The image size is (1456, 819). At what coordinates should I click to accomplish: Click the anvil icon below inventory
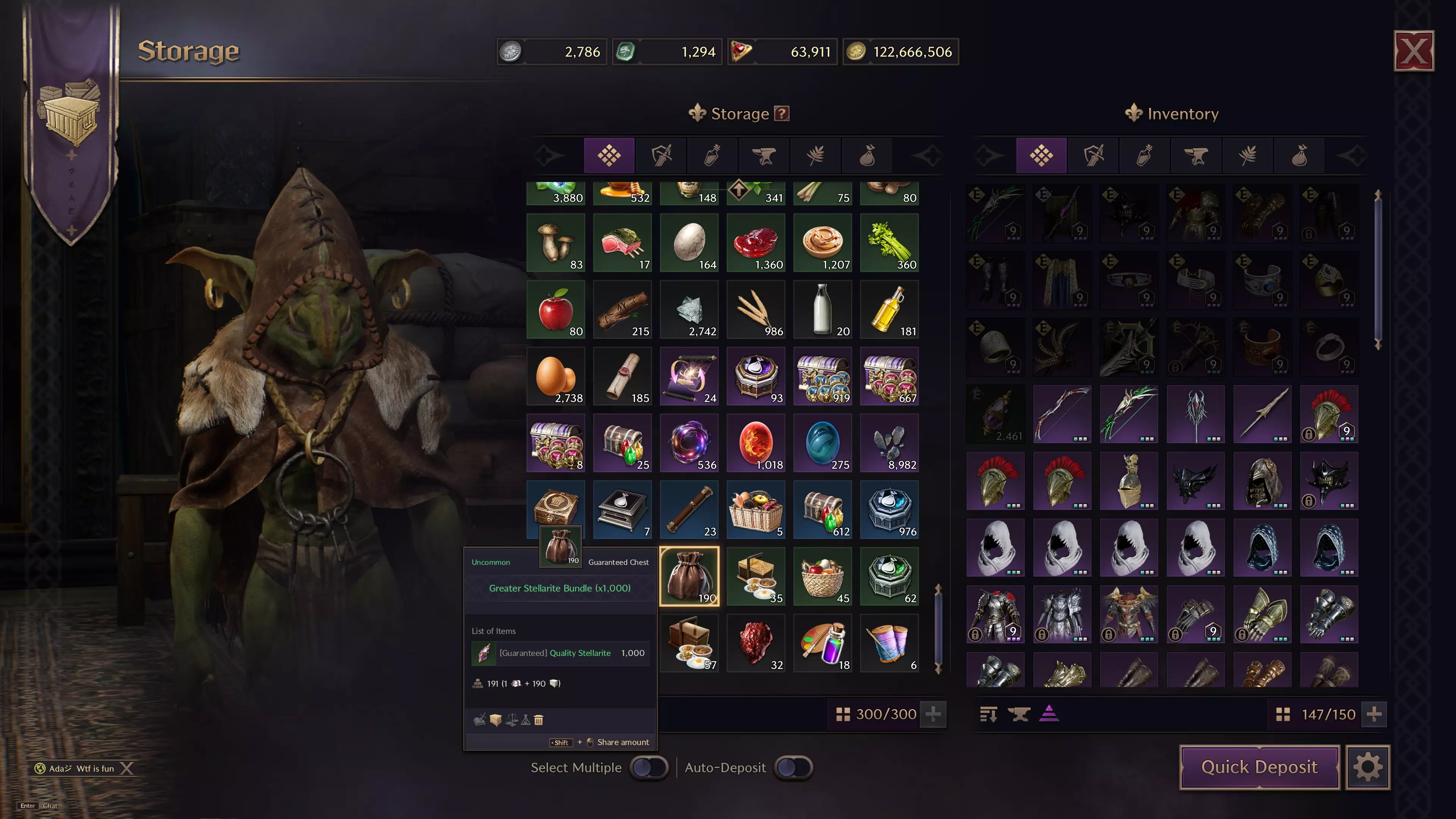pyautogui.click(x=1018, y=714)
